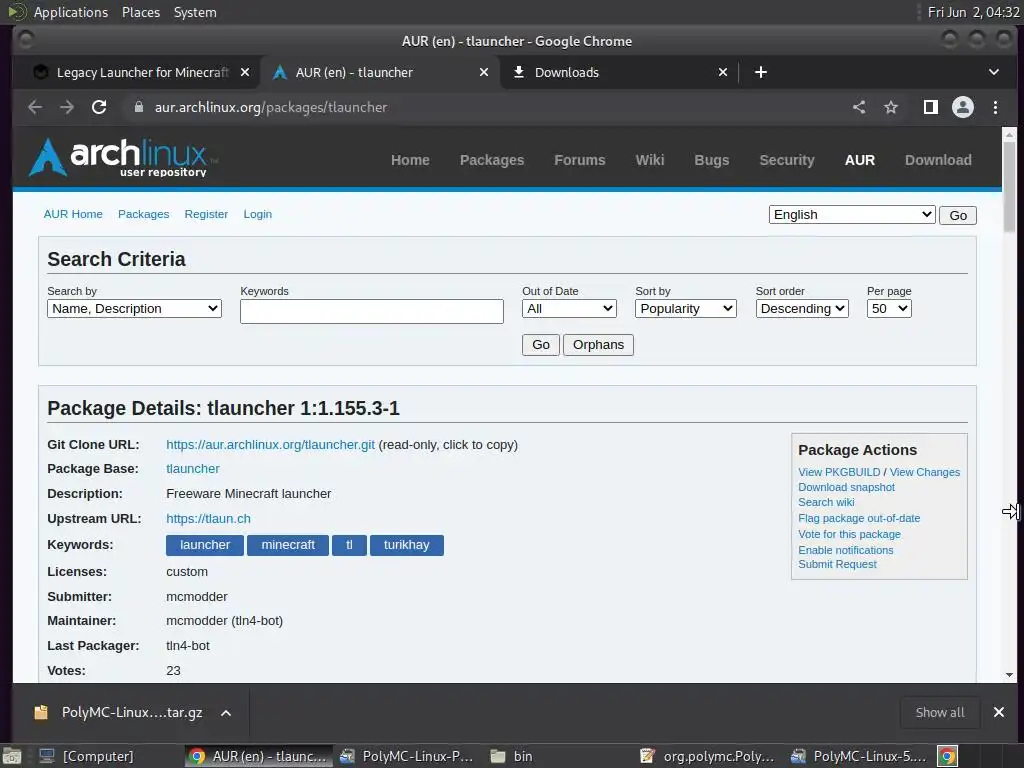The image size is (1024, 768).
Task: Close the Legacy Launcher for Minecraft tab
Action: click(x=244, y=72)
